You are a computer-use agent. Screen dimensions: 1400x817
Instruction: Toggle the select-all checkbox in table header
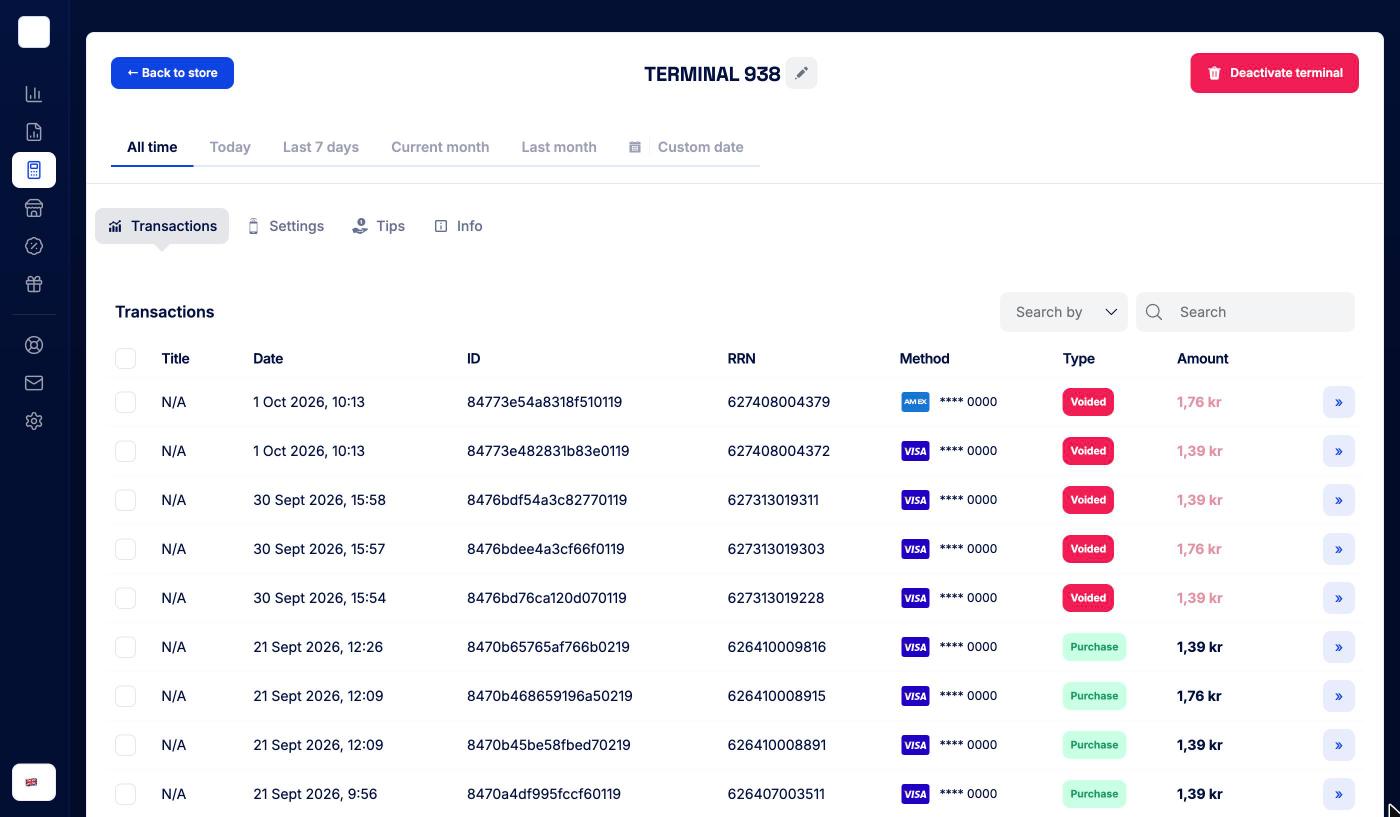coord(125,358)
